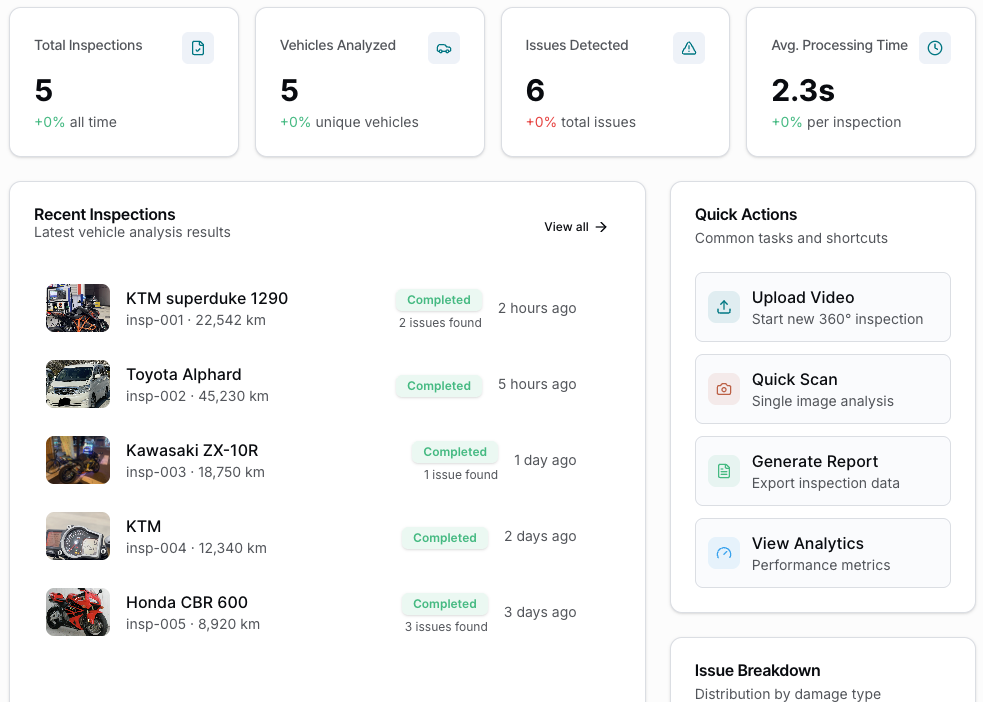The width and height of the screenshot is (983, 702).
Task: Click the Quick Scan camera icon
Action: [x=724, y=390]
